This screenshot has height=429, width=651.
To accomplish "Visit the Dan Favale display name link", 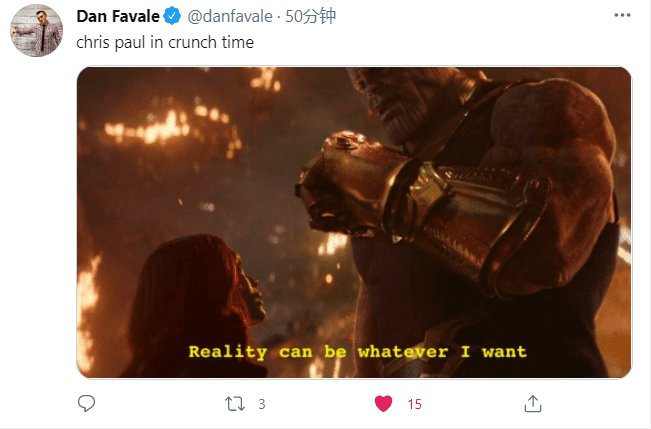I will click(118, 17).
